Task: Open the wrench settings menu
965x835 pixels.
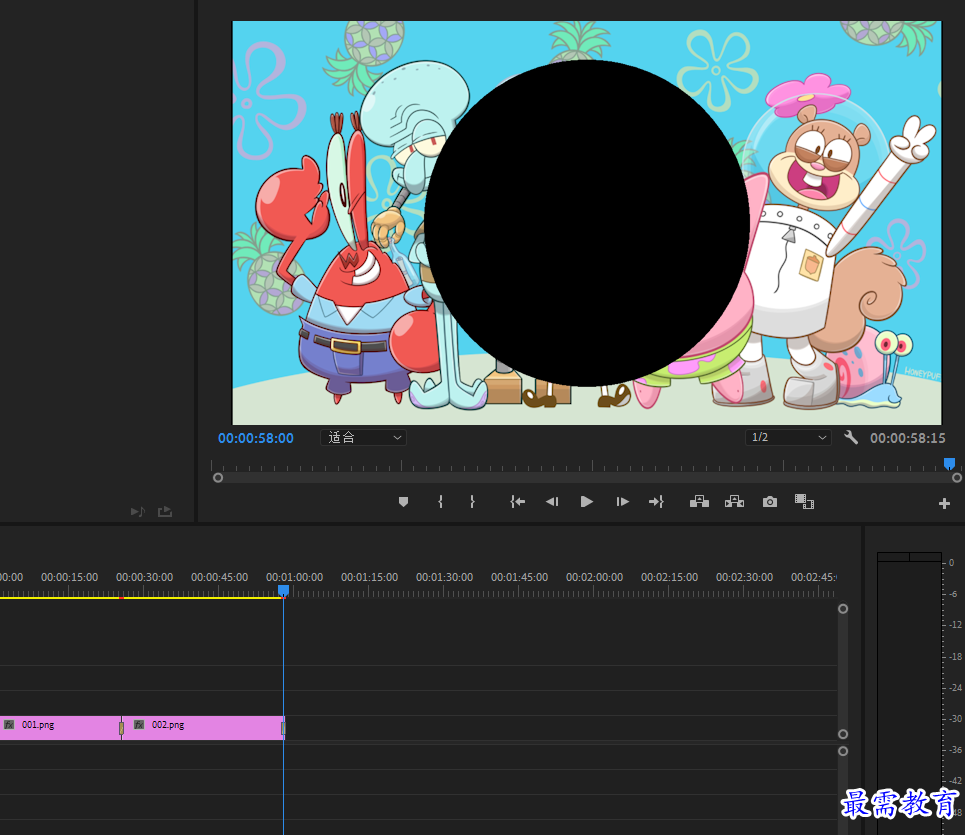Action: click(x=851, y=437)
